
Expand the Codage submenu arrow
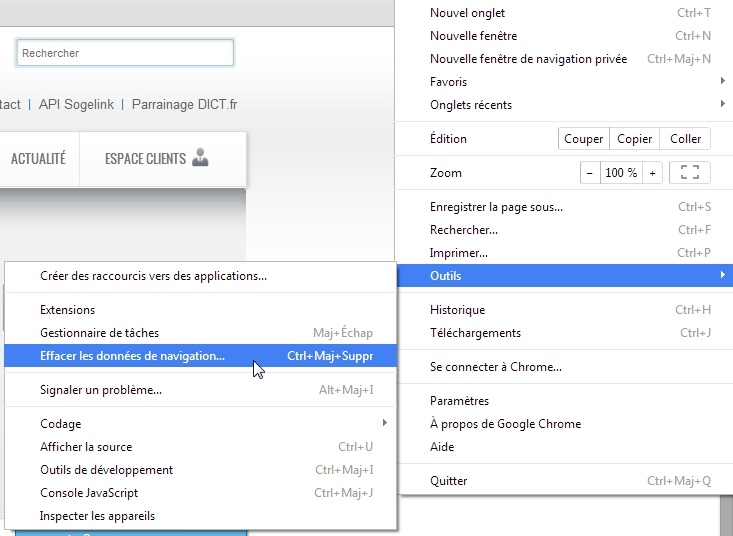point(385,423)
